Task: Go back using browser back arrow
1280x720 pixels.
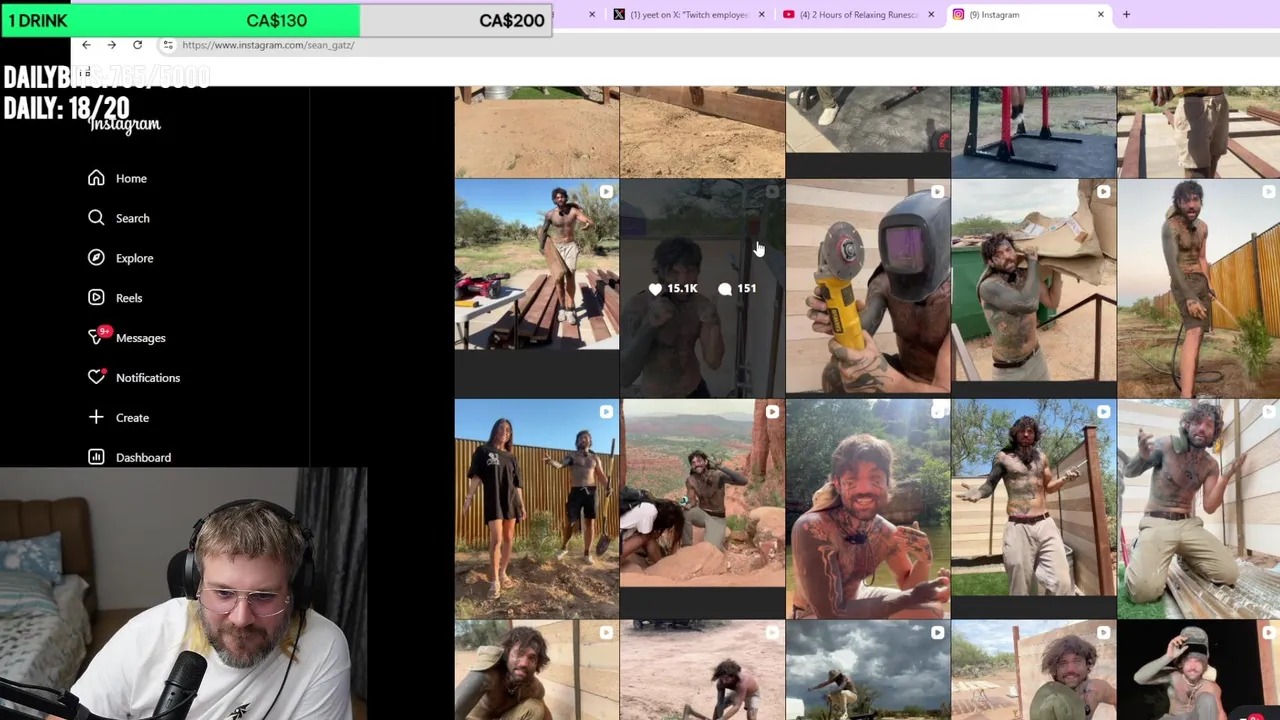Action: [86, 45]
